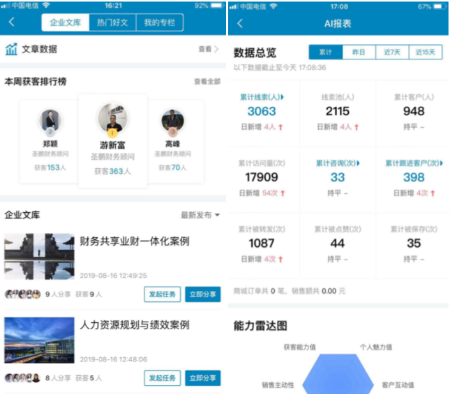Expand 累计跟进客户(次) details arrow
This screenshot has width=450, height=398.
[x=441, y=163]
